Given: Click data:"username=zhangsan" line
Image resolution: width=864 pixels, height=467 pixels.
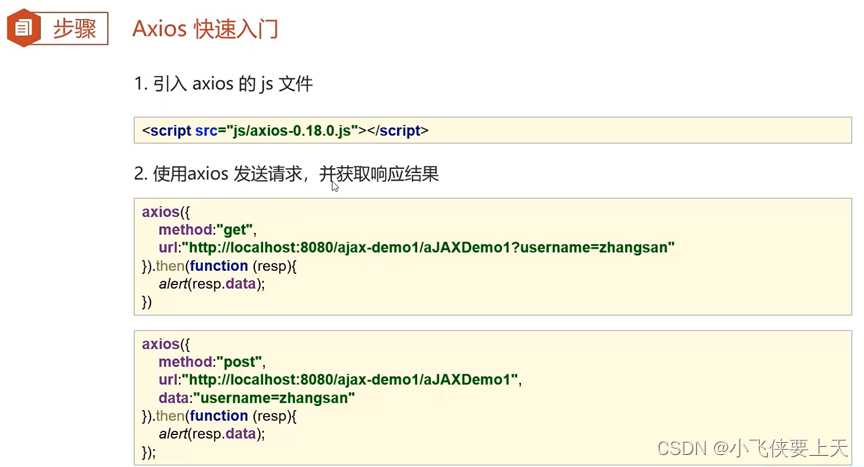Looking at the screenshot, I should click(x=257, y=398).
